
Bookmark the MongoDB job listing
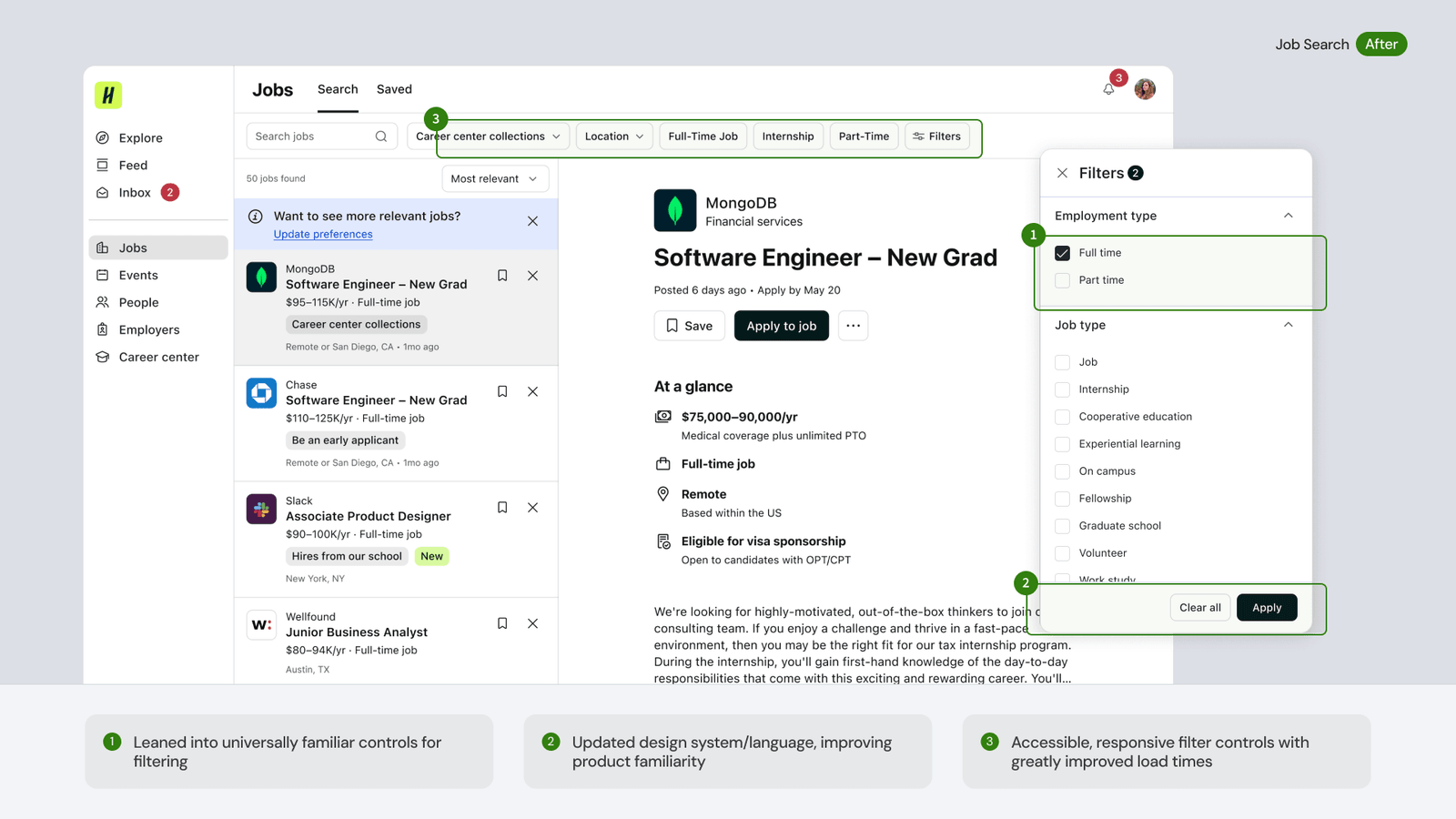(502, 276)
